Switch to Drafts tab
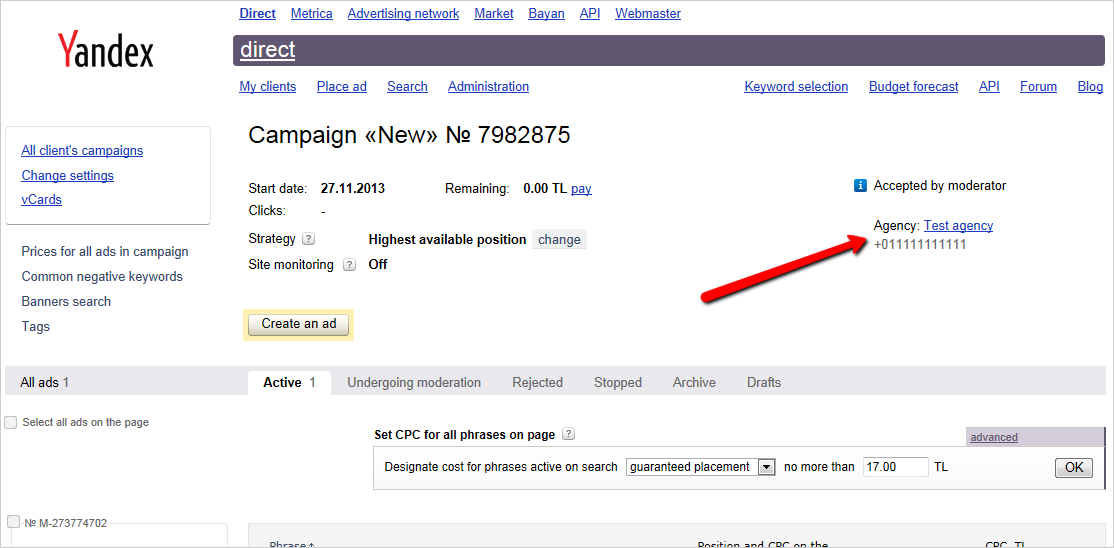 coord(764,382)
